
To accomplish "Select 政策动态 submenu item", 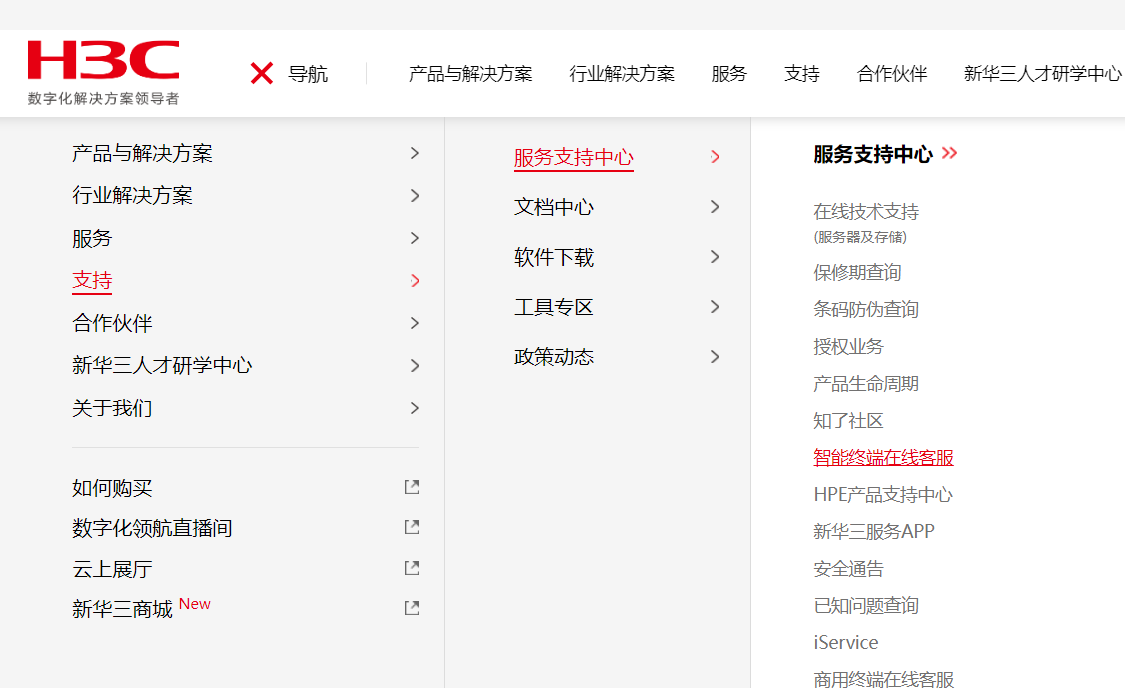I will click(554, 357).
